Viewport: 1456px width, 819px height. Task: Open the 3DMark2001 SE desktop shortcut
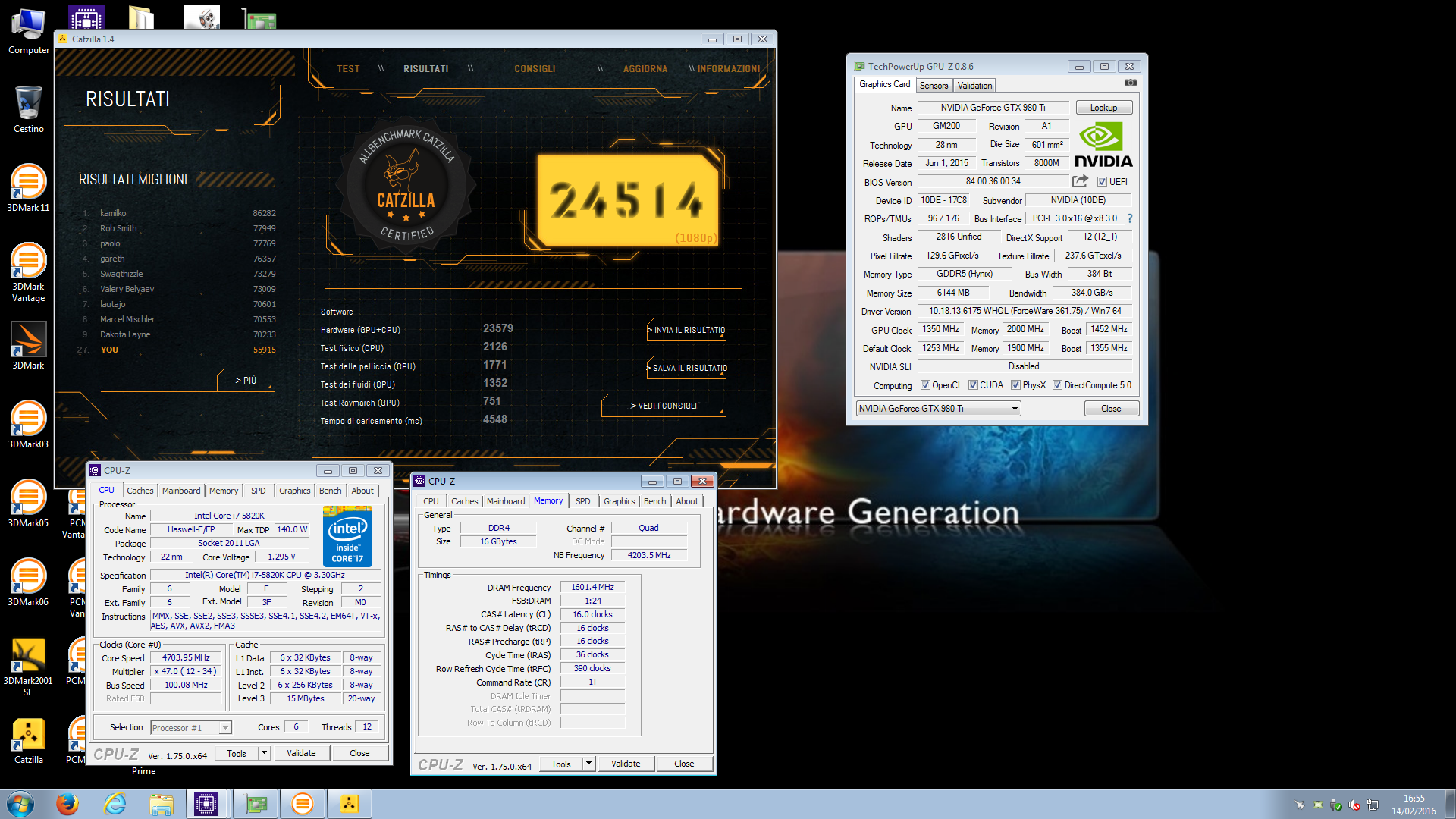(x=29, y=666)
